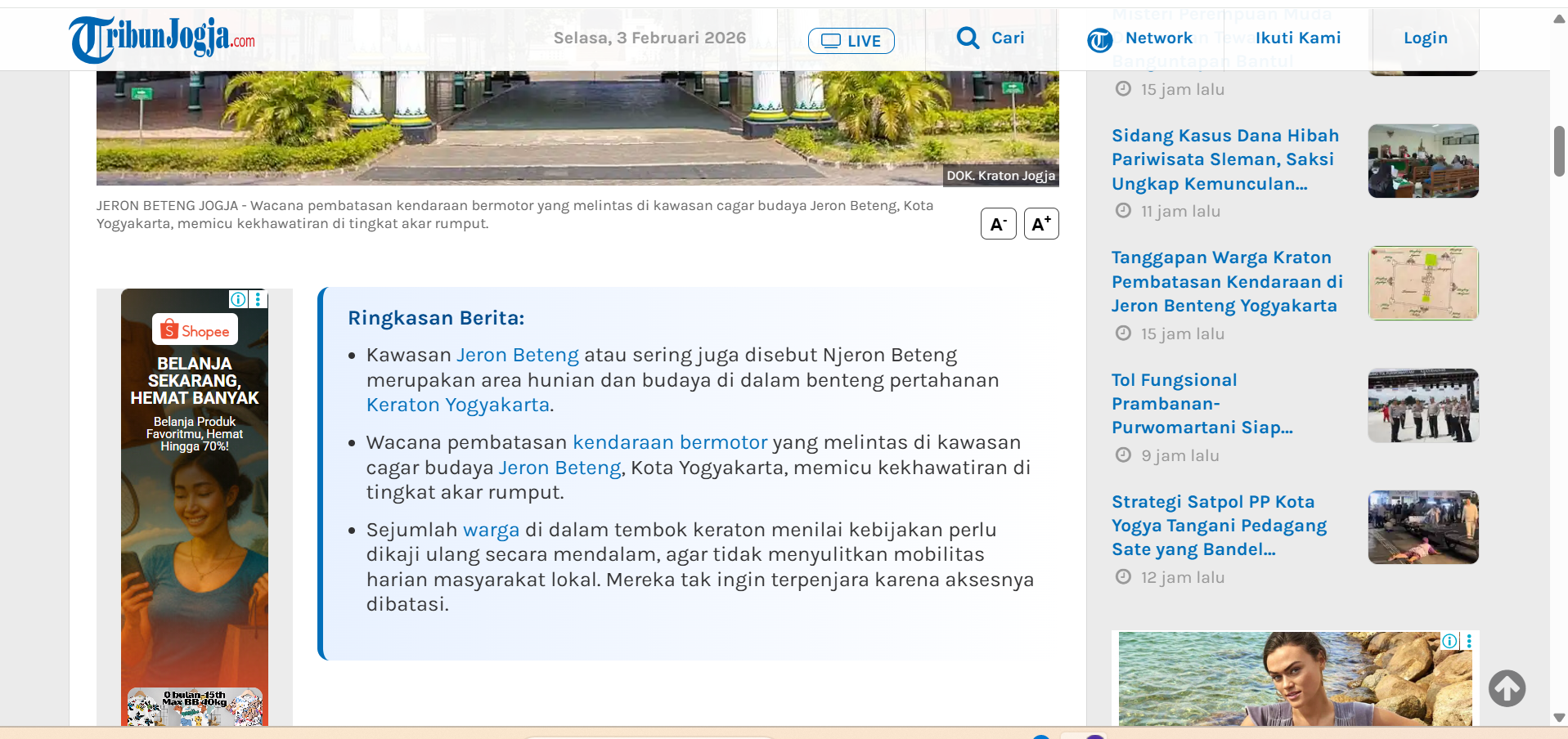The image size is (1568, 739).
Task: Click the Jeron Benteng map thumbnail
Action: pyautogui.click(x=1422, y=283)
